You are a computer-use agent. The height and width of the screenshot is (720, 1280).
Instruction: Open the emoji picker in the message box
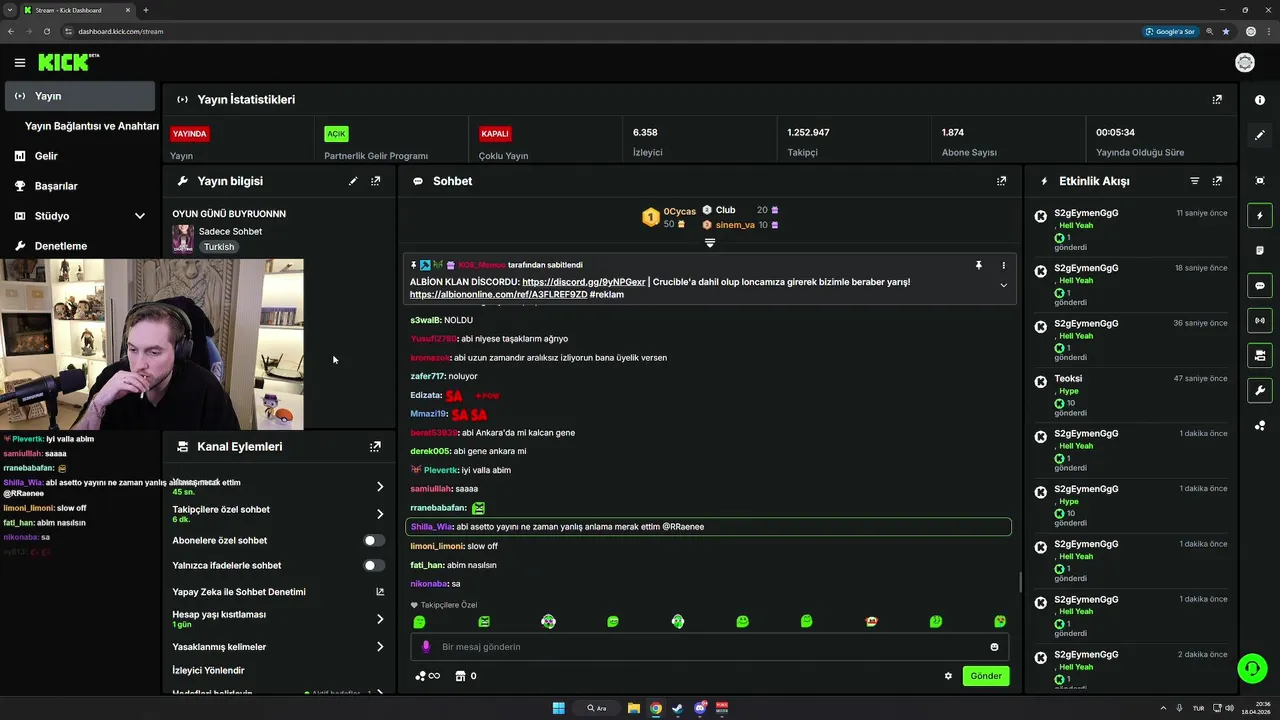[x=994, y=647]
